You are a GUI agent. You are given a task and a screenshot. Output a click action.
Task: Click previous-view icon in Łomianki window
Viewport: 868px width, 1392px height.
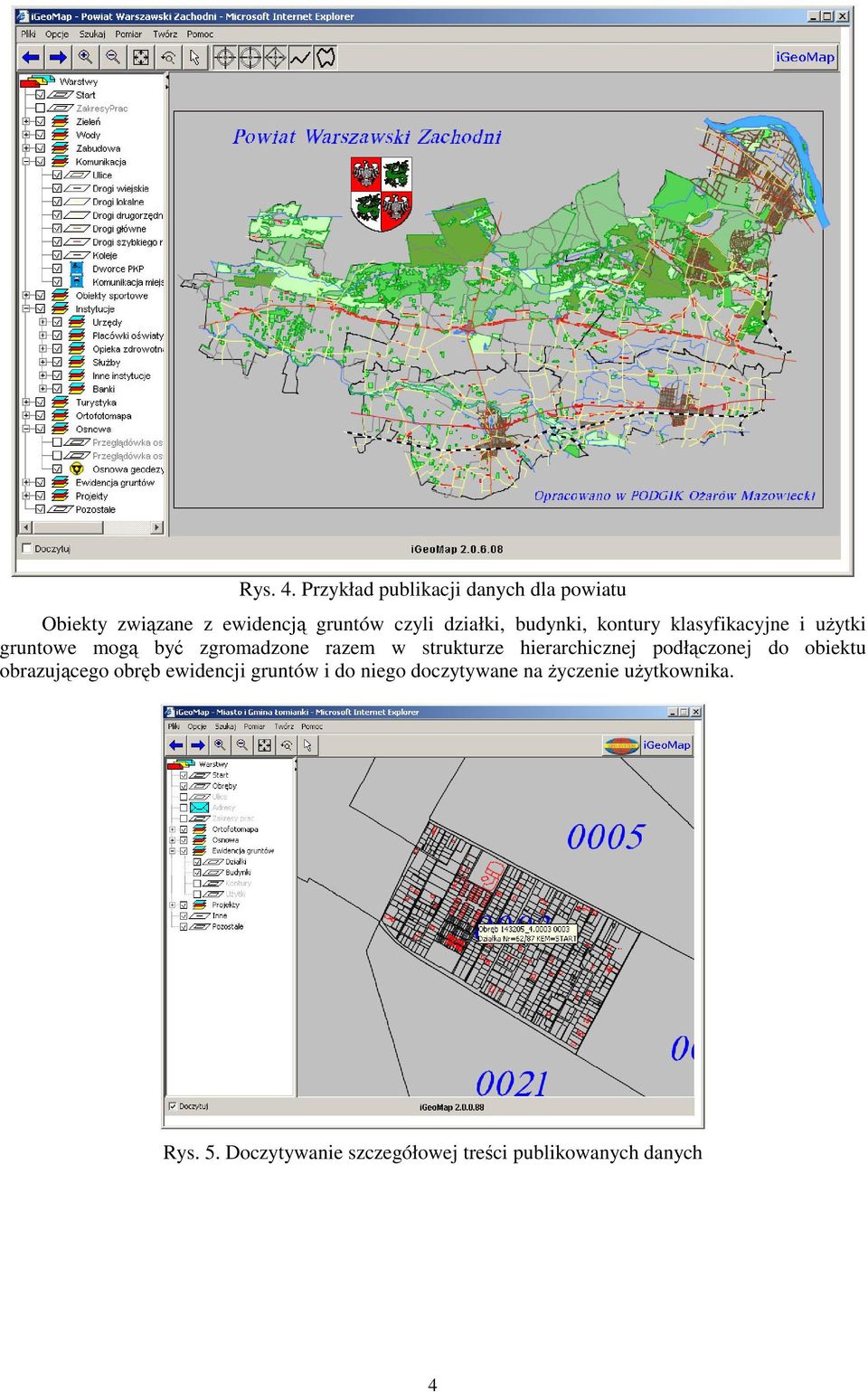click(286, 745)
